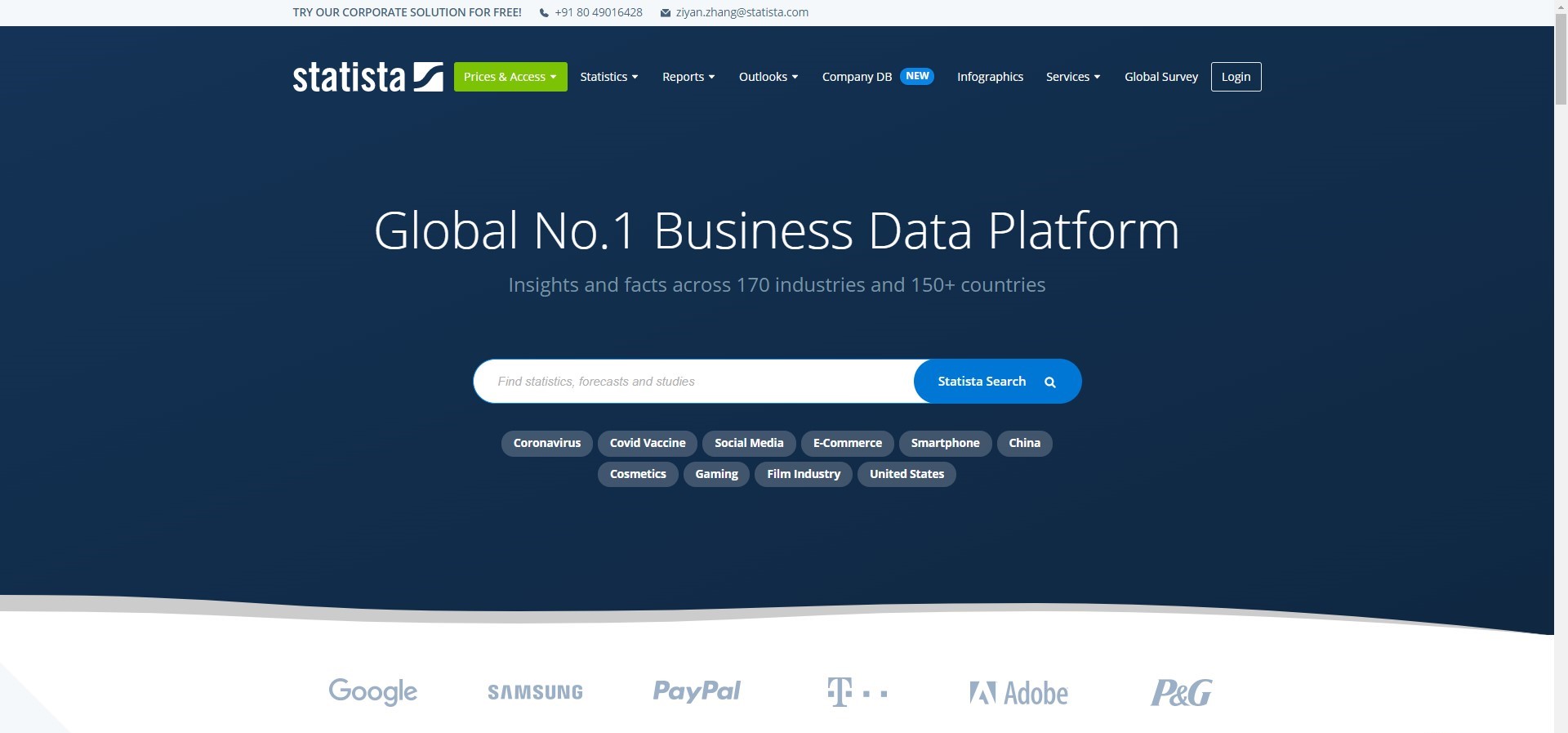Screen dimensions: 1568x733
Task: Click the Samsung logo
Action: pyautogui.click(x=535, y=692)
